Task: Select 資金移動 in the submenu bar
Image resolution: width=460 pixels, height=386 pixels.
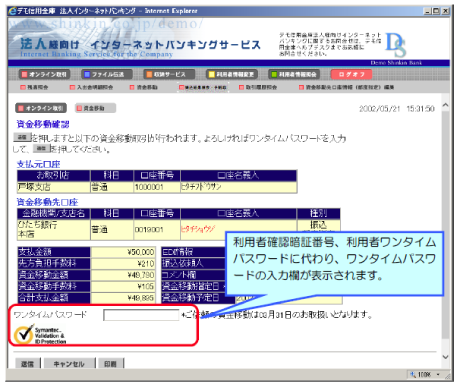Action: point(144,87)
